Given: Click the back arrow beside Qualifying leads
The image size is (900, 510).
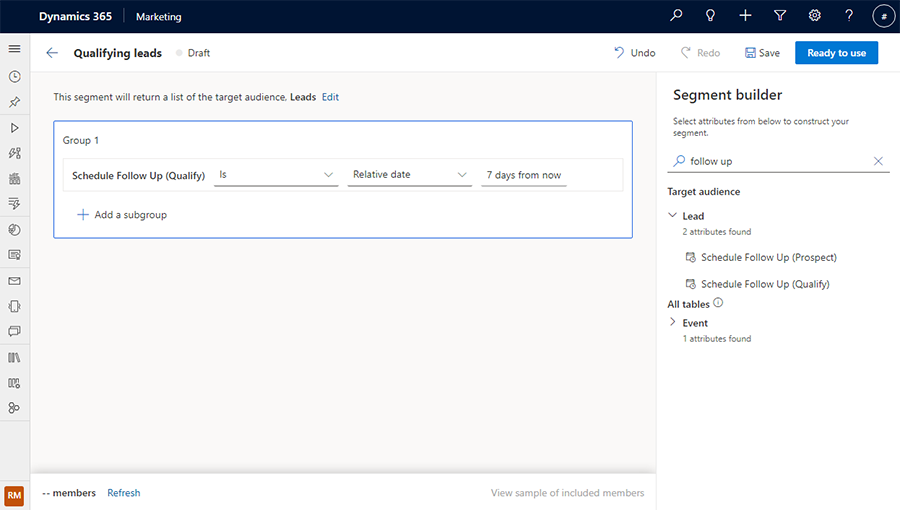Looking at the screenshot, I should coord(52,53).
